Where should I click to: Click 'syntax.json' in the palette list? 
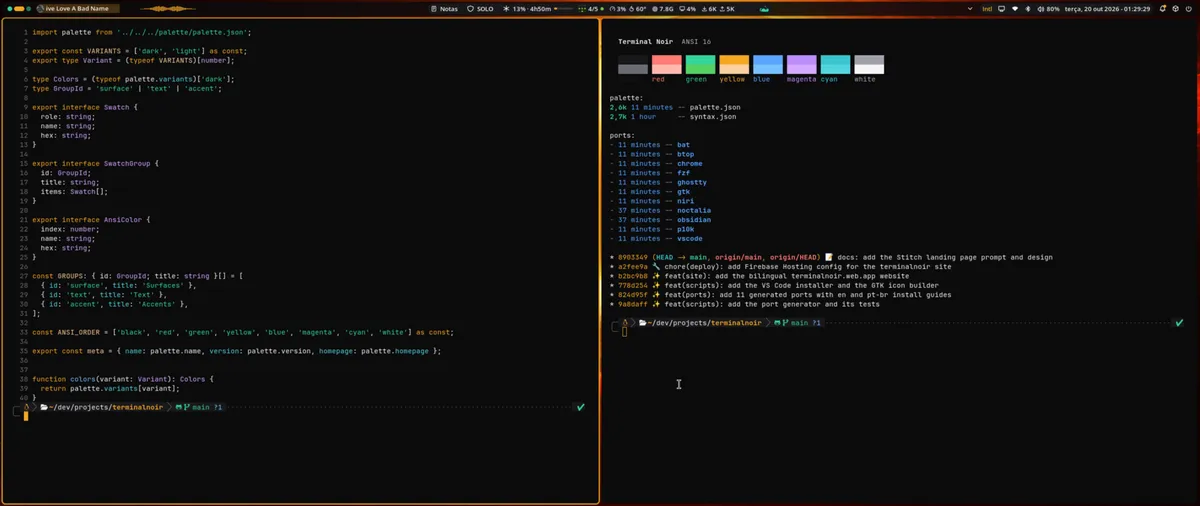tap(713, 117)
